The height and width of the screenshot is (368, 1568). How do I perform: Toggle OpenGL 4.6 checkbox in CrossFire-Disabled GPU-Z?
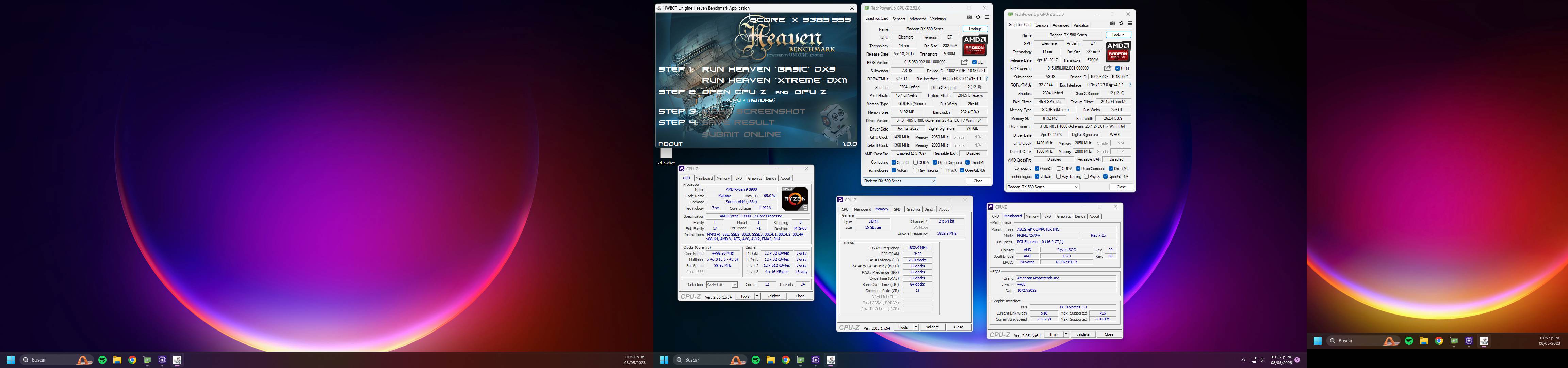tap(1105, 177)
